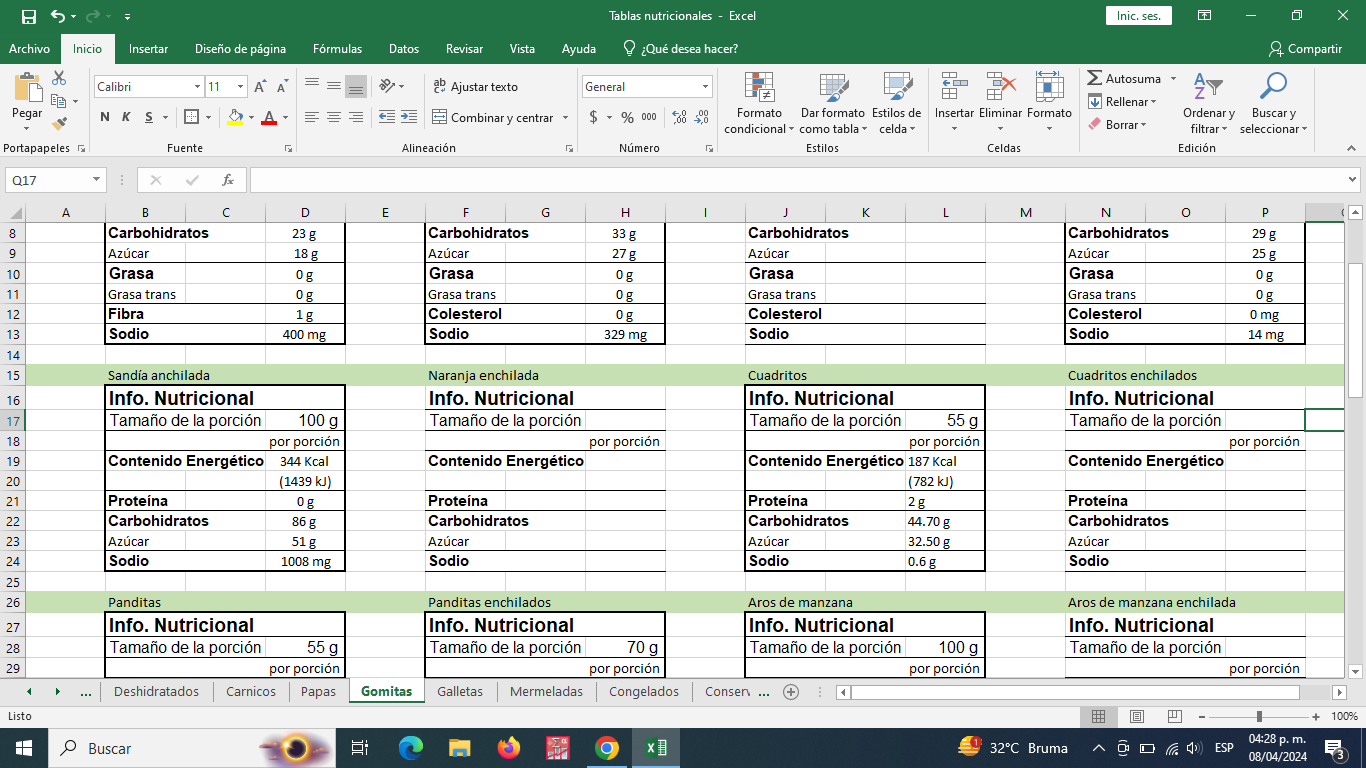
Task: Open the General number format dropdown
Action: click(x=705, y=87)
